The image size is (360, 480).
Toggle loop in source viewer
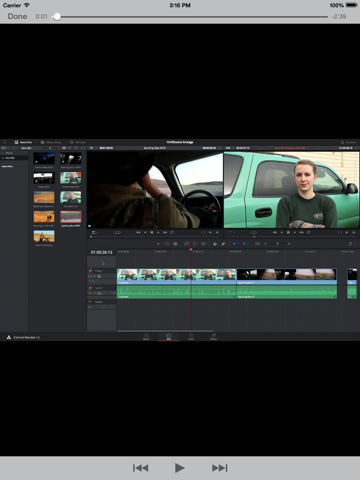click(172, 232)
